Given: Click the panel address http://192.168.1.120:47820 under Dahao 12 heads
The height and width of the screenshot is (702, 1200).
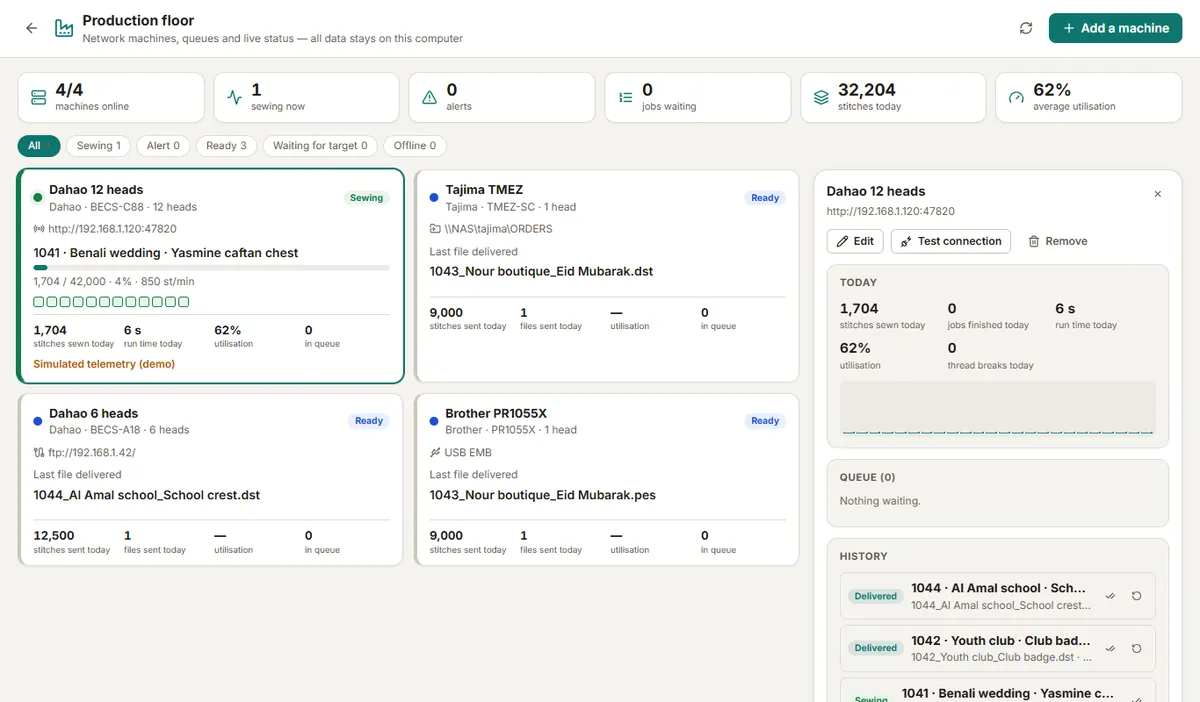Looking at the screenshot, I should coord(891,211).
